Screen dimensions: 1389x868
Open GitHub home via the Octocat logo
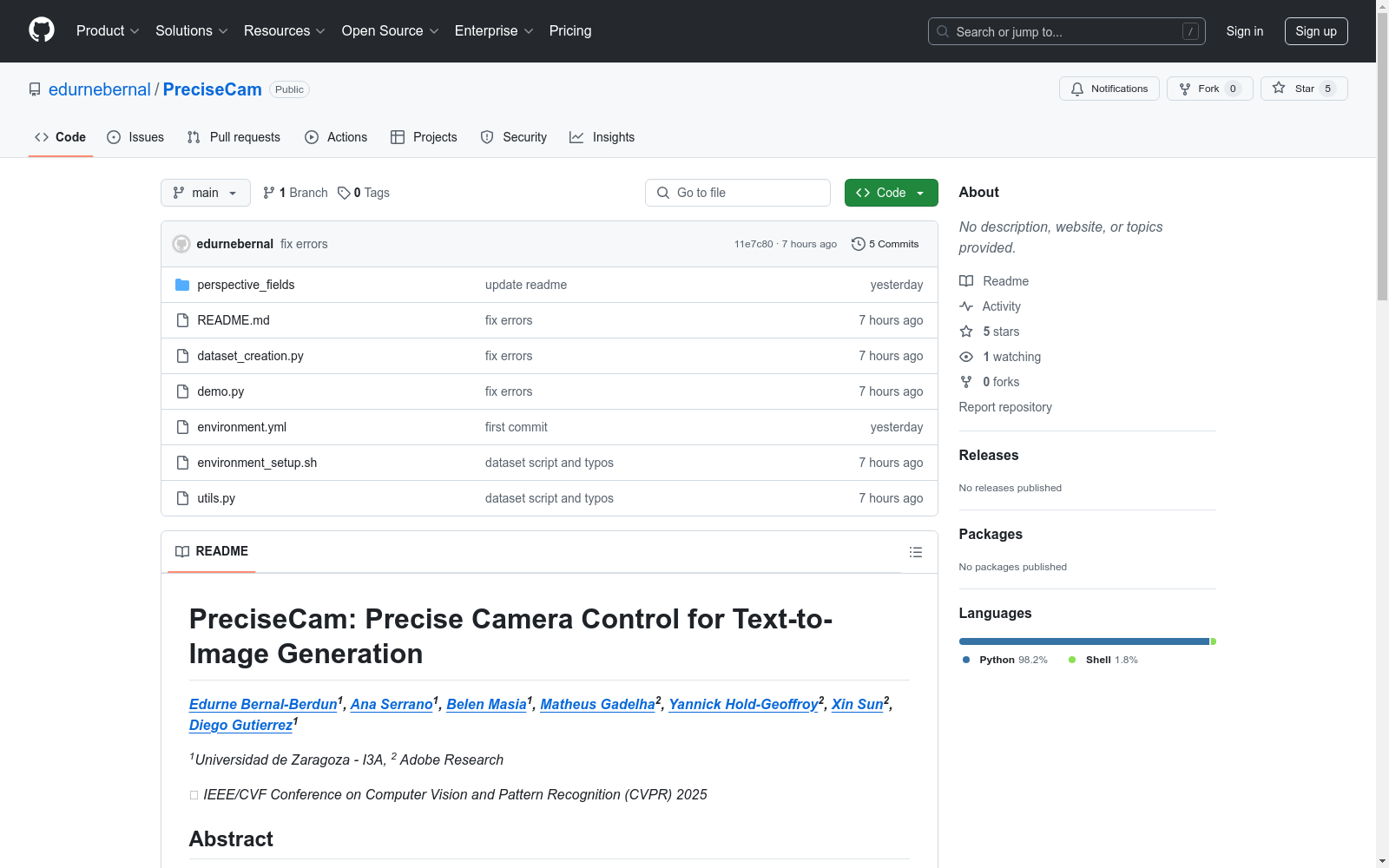pos(42,30)
